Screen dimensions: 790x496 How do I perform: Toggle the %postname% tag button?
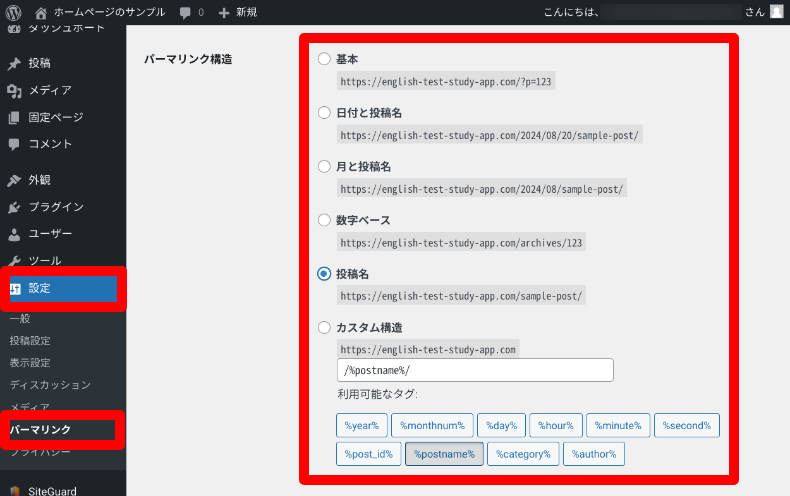(444, 454)
